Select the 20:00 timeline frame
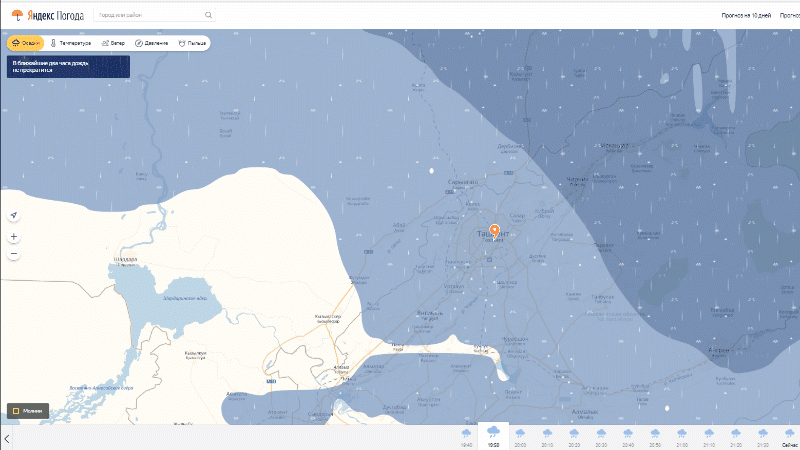 coord(520,438)
